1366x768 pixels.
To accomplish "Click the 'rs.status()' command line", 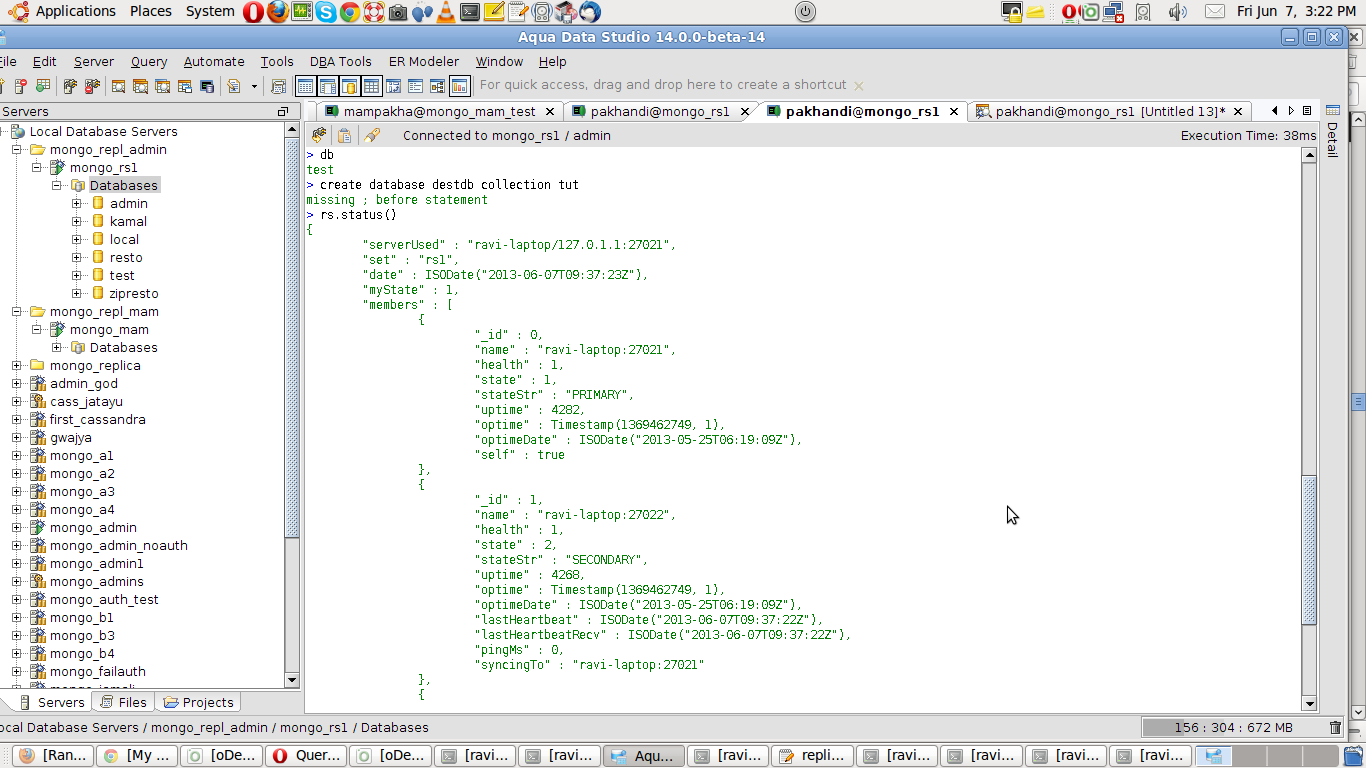I will 358,215.
